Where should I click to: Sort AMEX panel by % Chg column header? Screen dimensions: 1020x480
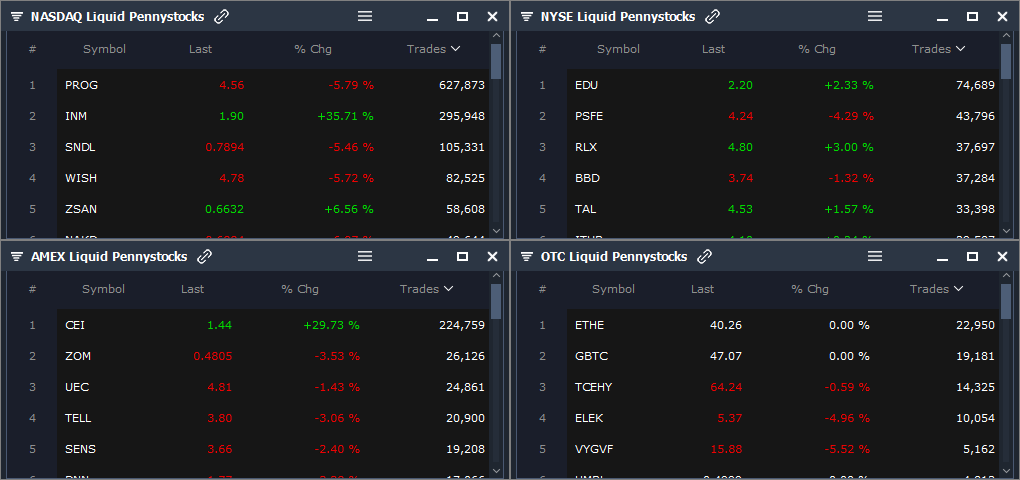point(300,289)
